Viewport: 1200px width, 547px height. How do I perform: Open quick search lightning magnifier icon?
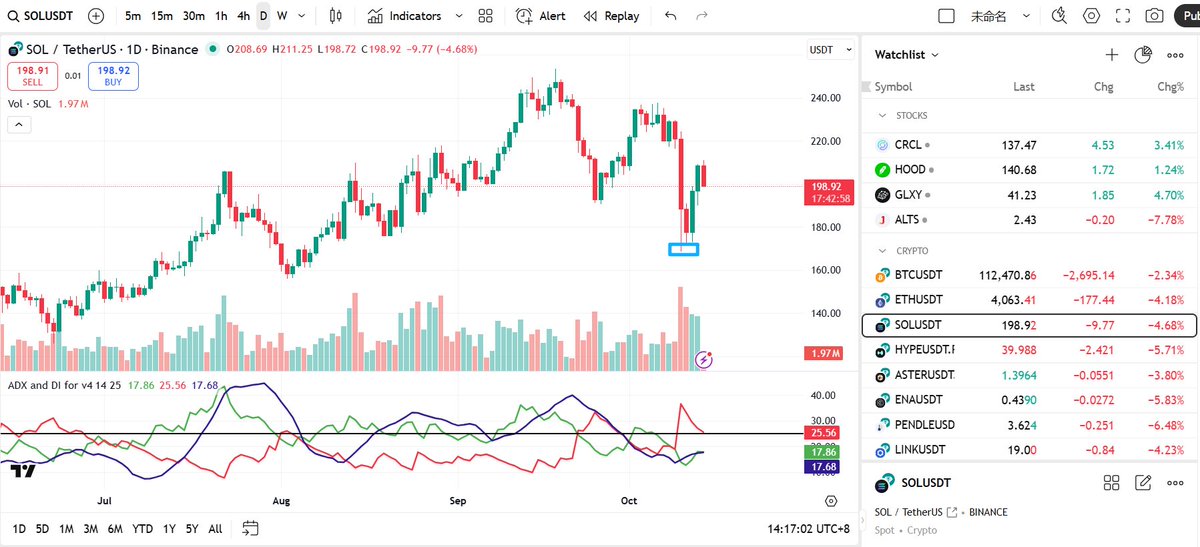(1060, 16)
